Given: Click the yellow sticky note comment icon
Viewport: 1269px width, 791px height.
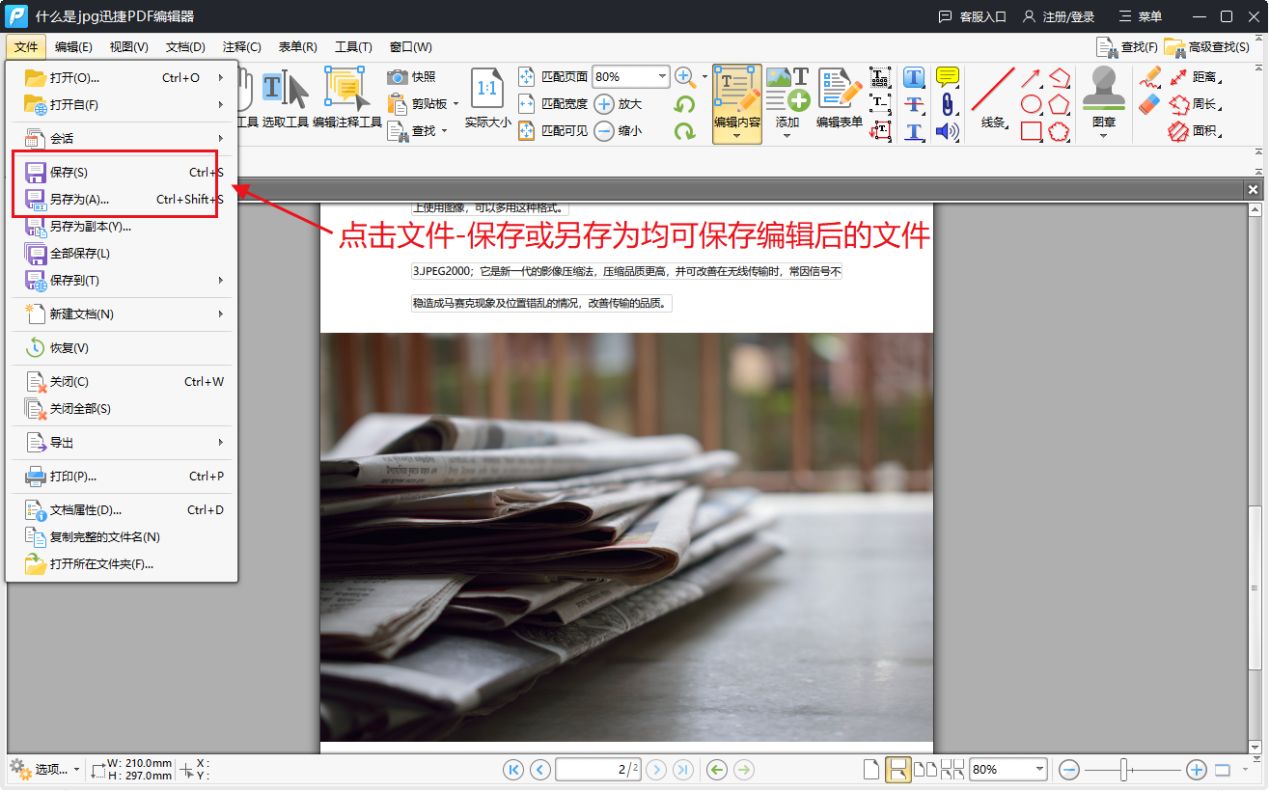Looking at the screenshot, I should point(947,77).
